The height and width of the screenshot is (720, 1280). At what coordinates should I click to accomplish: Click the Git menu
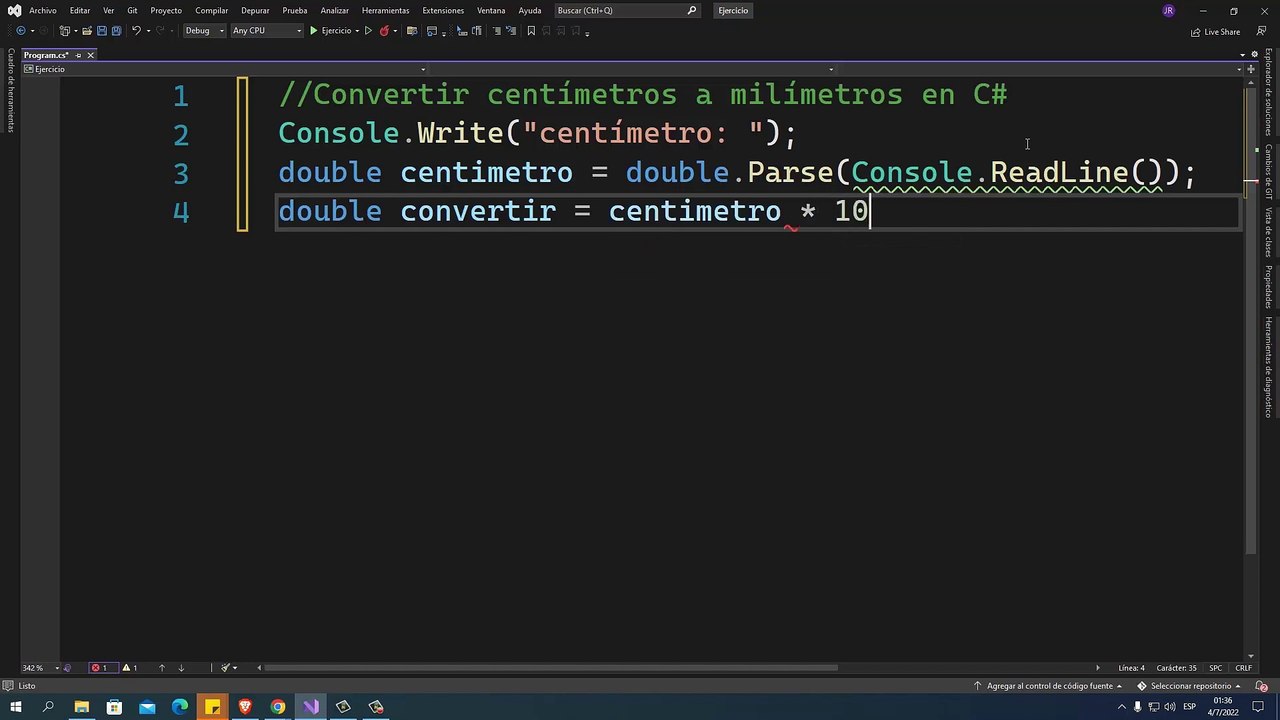coord(132,10)
